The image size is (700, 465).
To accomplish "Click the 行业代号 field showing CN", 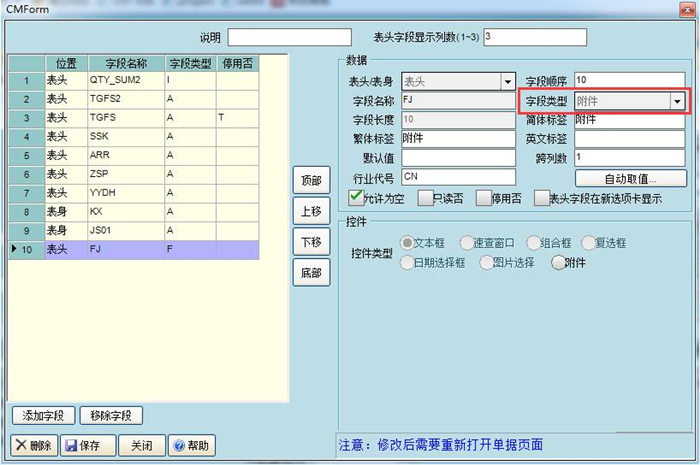I will pyautogui.click(x=458, y=177).
